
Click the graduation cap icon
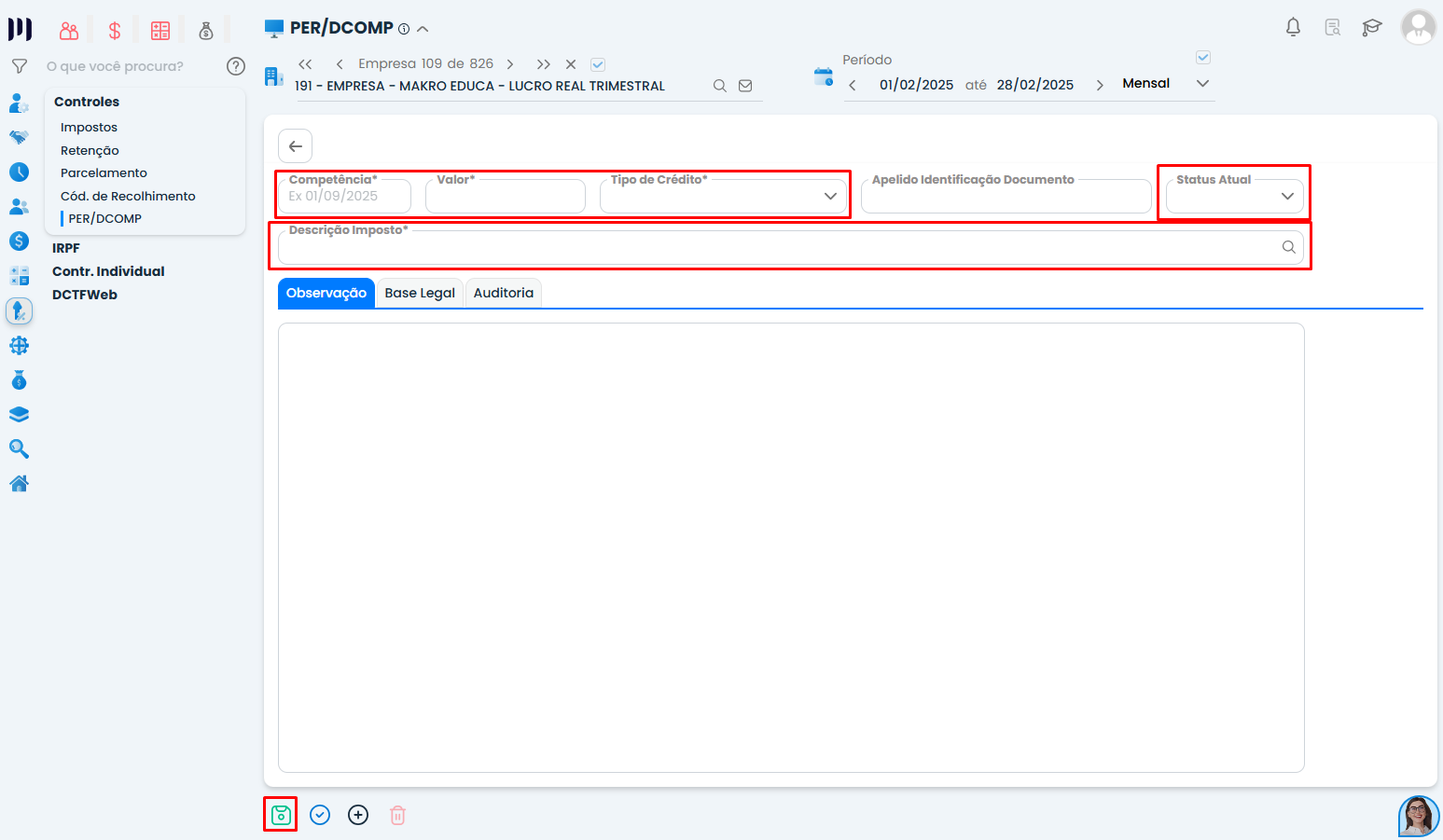point(1371,28)
